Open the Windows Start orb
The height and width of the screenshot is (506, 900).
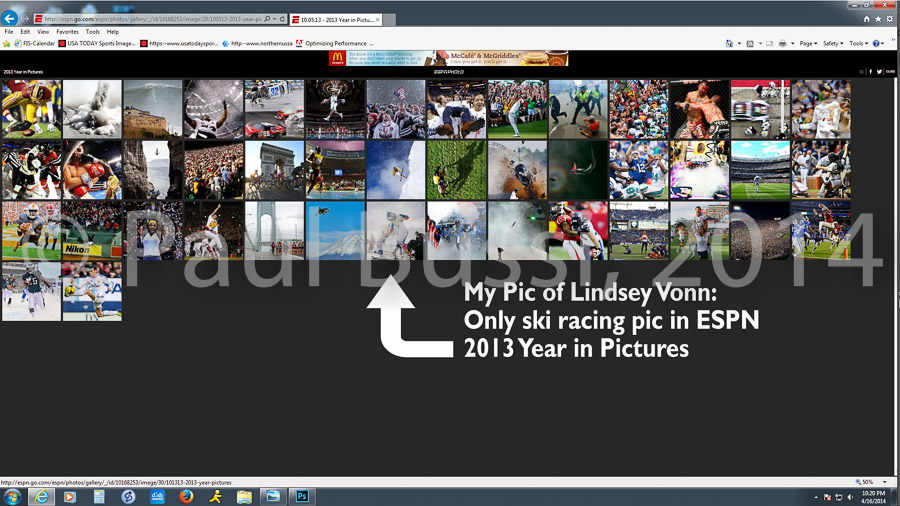pos(12,496)
